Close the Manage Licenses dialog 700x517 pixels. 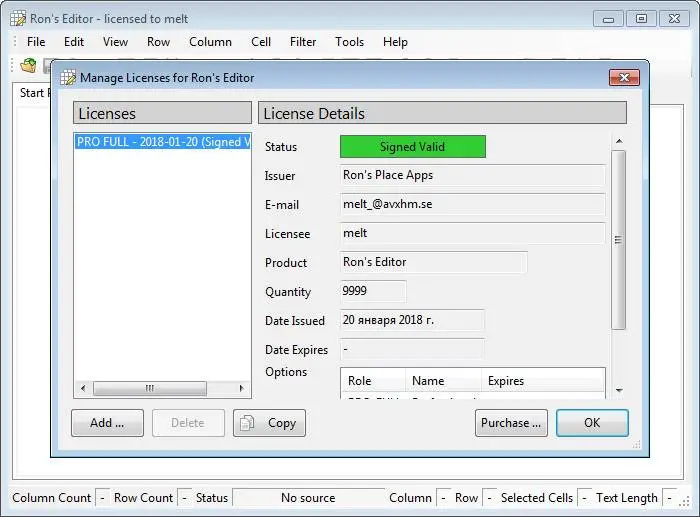[x=624, y=78]
